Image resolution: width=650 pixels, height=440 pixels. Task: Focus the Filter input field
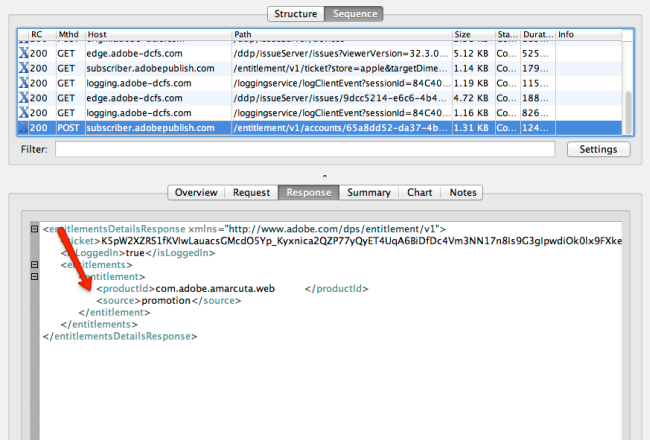pos(305,149)
